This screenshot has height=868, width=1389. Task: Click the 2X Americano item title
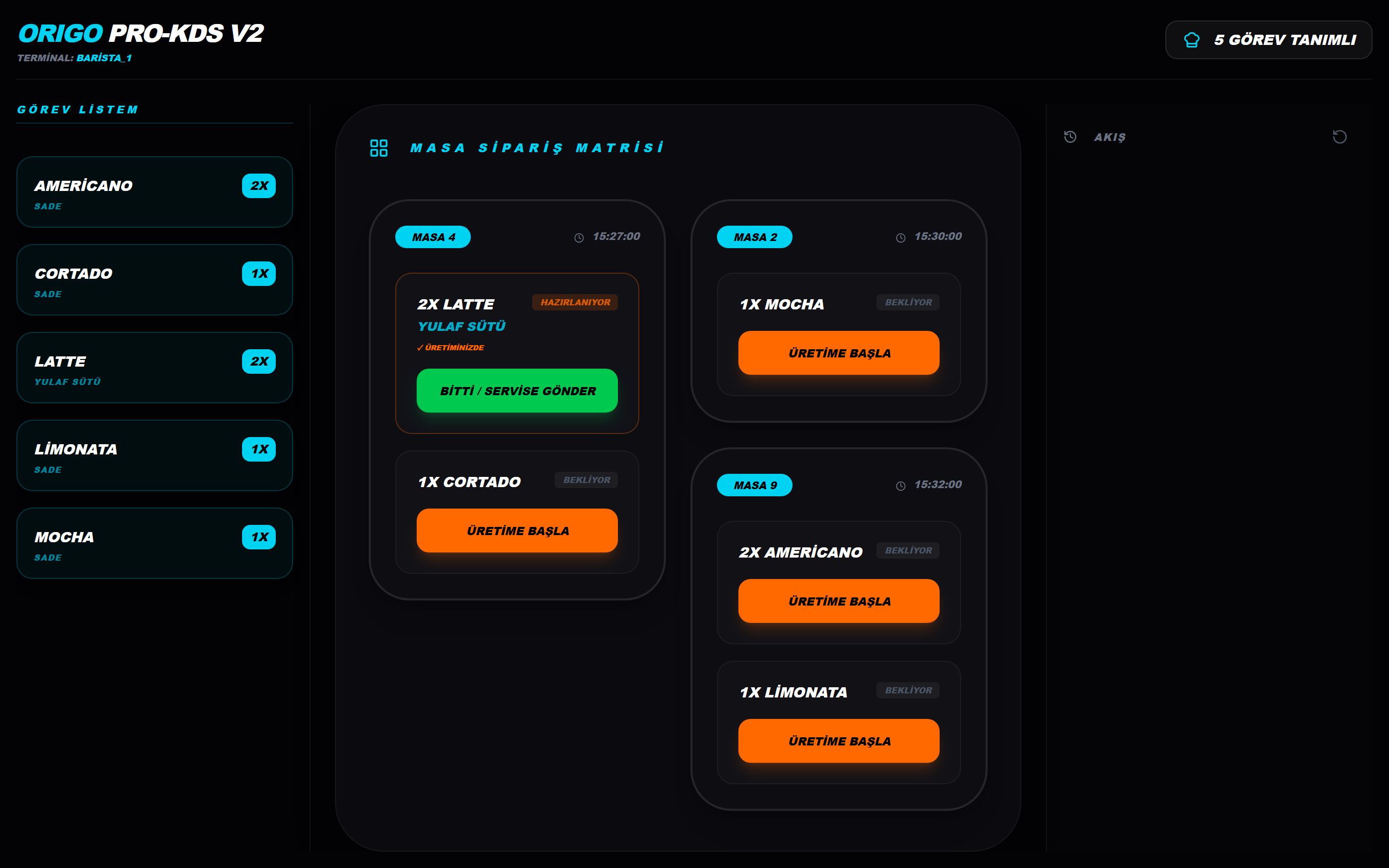(801, 552)
